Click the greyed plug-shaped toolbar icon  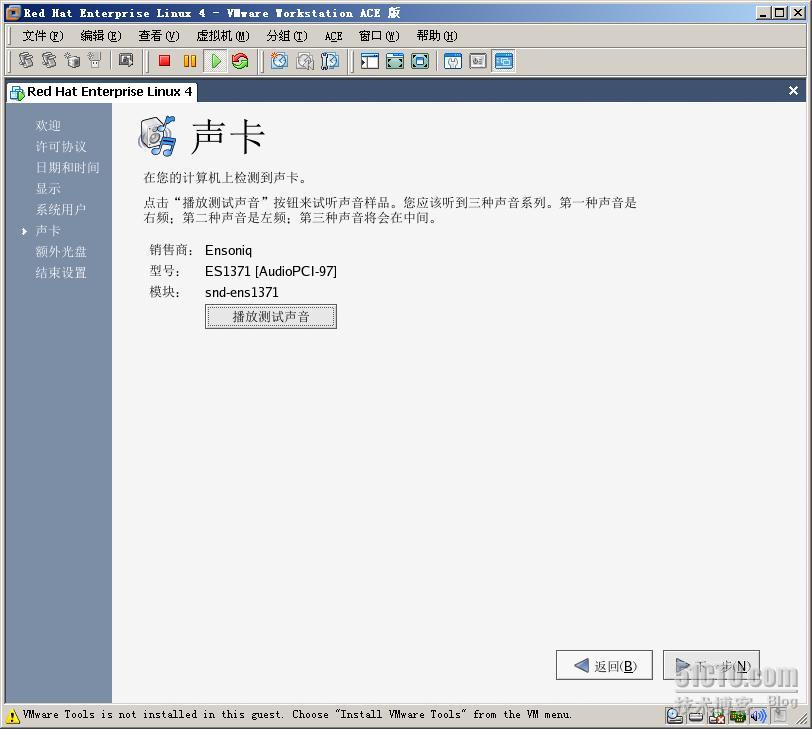[94, 61]
